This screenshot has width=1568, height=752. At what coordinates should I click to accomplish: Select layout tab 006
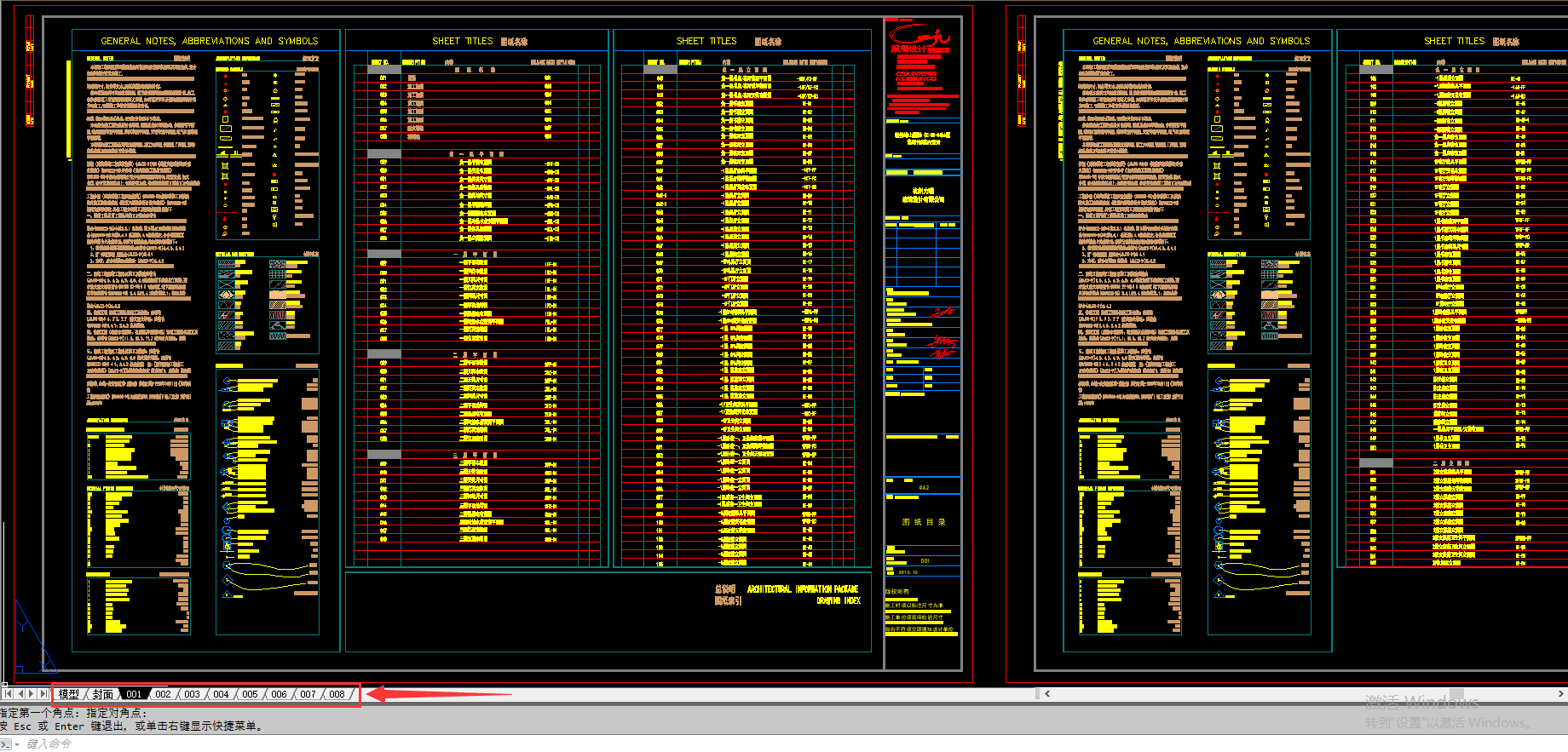[279, 694]
